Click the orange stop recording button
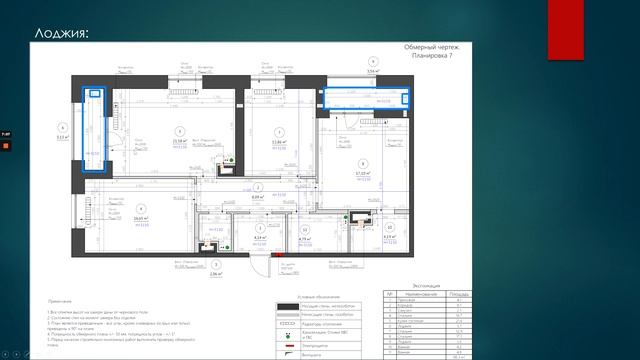This screenshot has height=360, width=640. 6,146
